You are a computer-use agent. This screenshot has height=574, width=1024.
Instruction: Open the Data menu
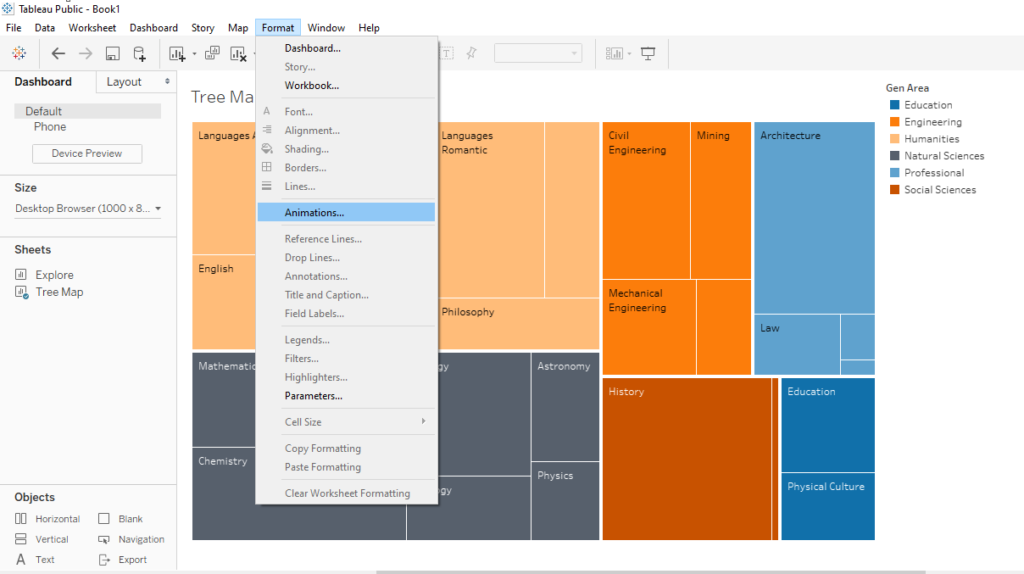[x=44, y=28]
